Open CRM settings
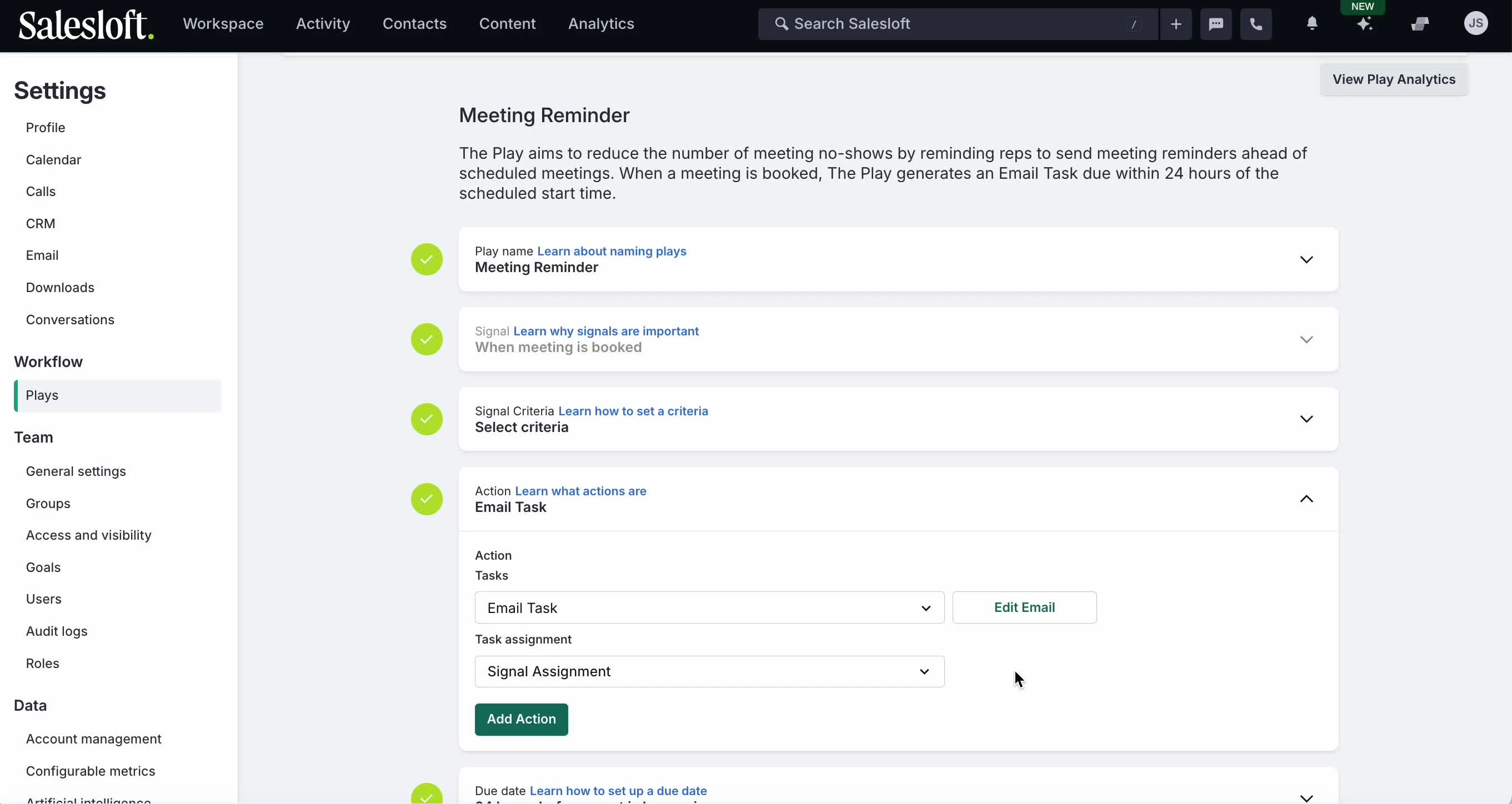The width and height of the screenshot is (1512, 804). point(41,224)
